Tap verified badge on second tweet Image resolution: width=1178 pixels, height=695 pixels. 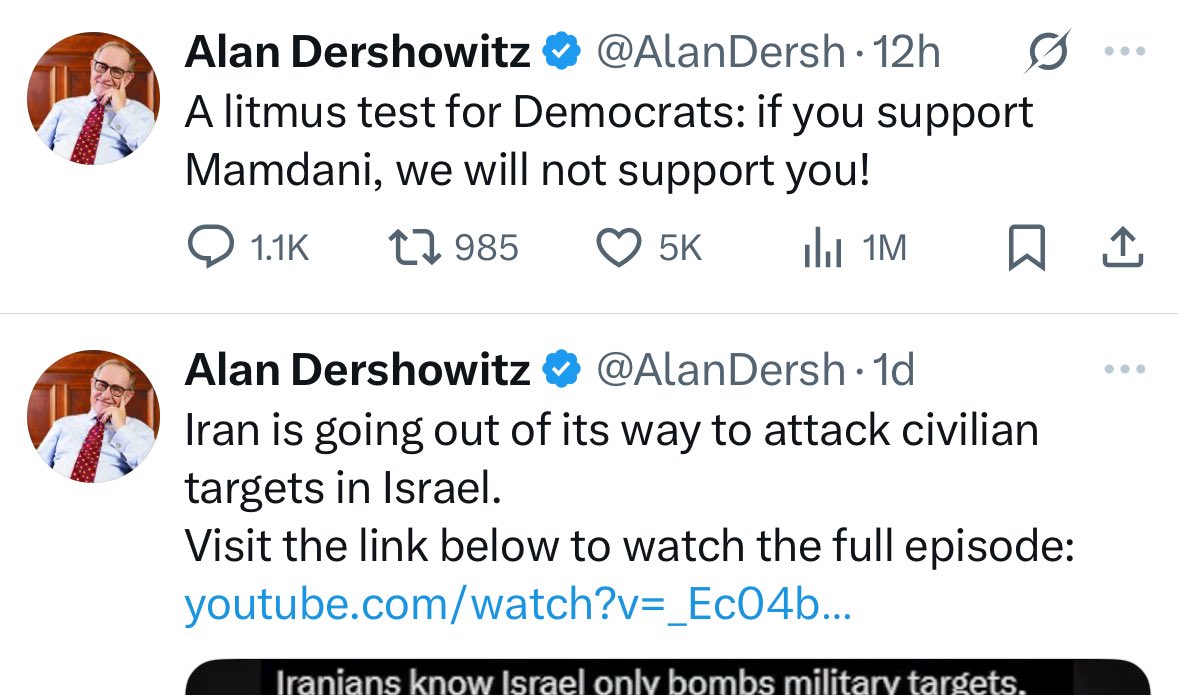[562, 370]
